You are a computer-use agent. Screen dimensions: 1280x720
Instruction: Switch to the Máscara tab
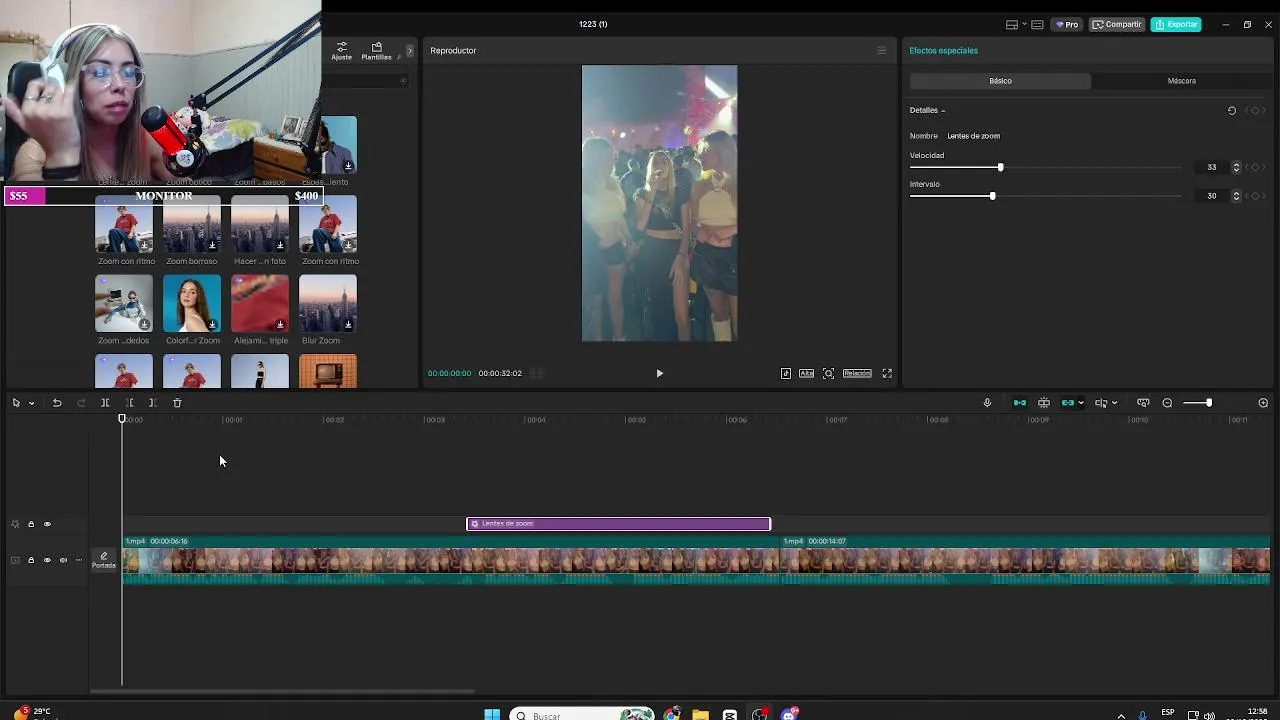[x=1181, y=81]
